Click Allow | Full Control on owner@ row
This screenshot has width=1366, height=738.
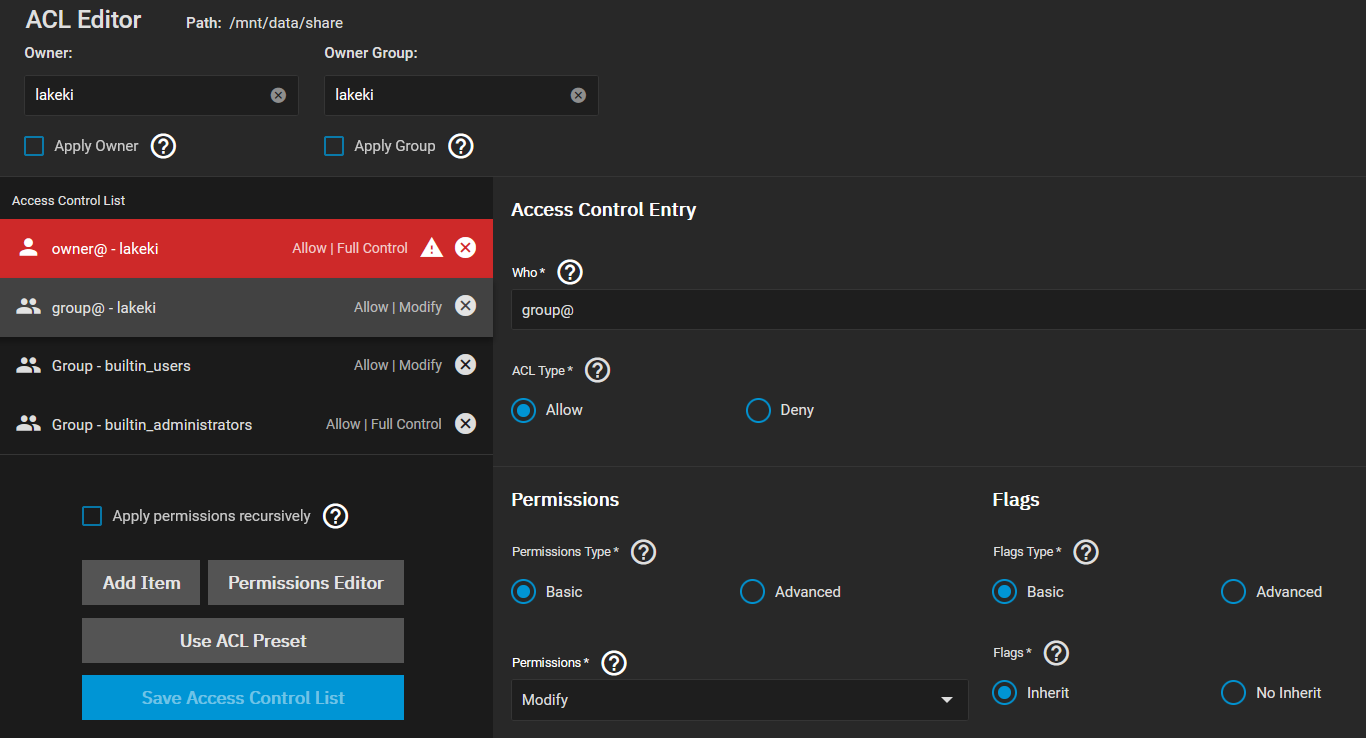(x=350, y=248)
